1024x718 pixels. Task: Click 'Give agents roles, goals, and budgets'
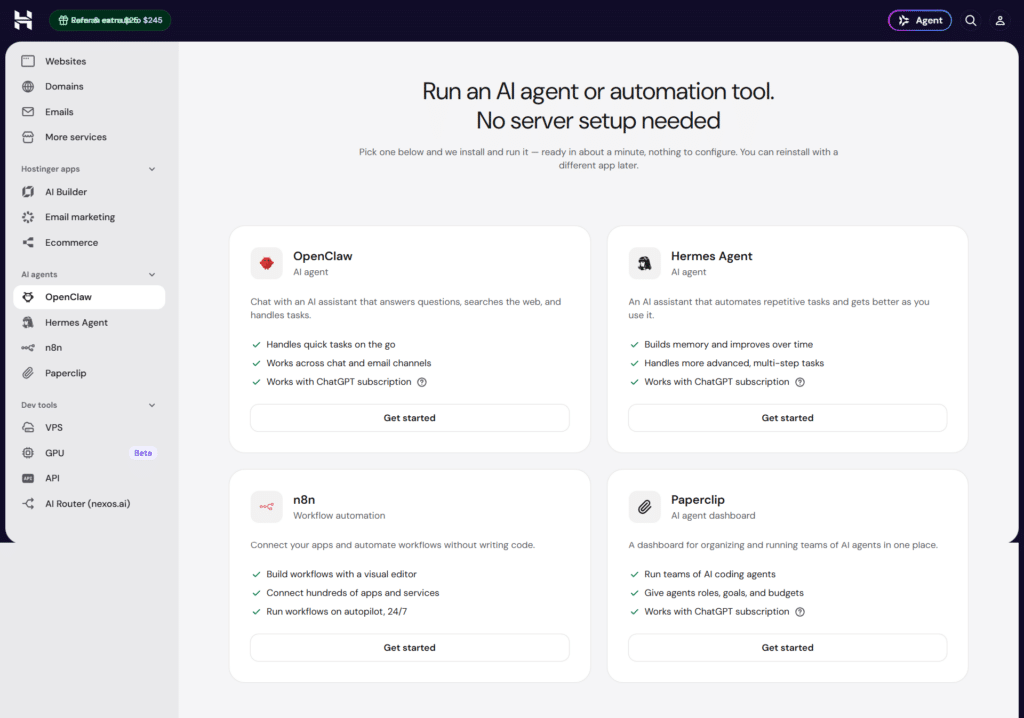click(724, 593)
